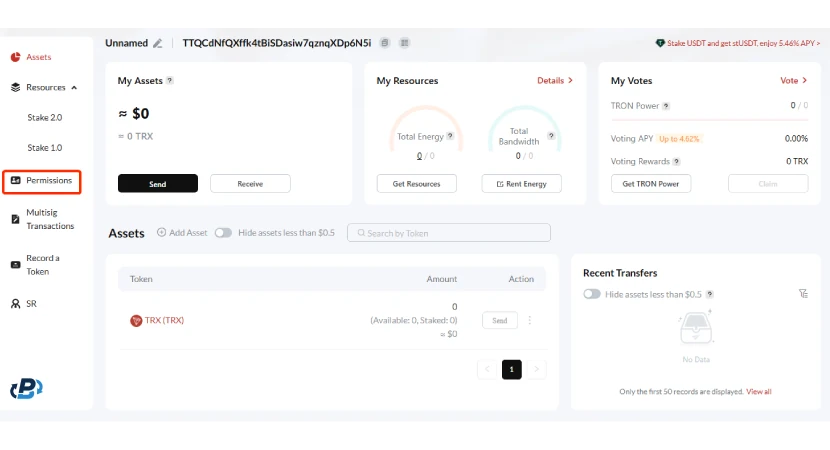Open View all transfers link
Viewport: 830px width, 450px height.
pos(759,392)
